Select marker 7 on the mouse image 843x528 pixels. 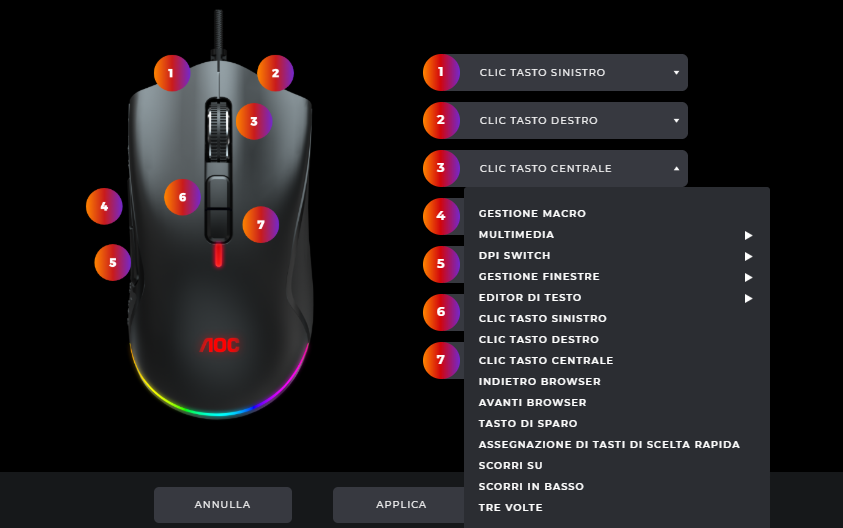(x=261, y=225)
